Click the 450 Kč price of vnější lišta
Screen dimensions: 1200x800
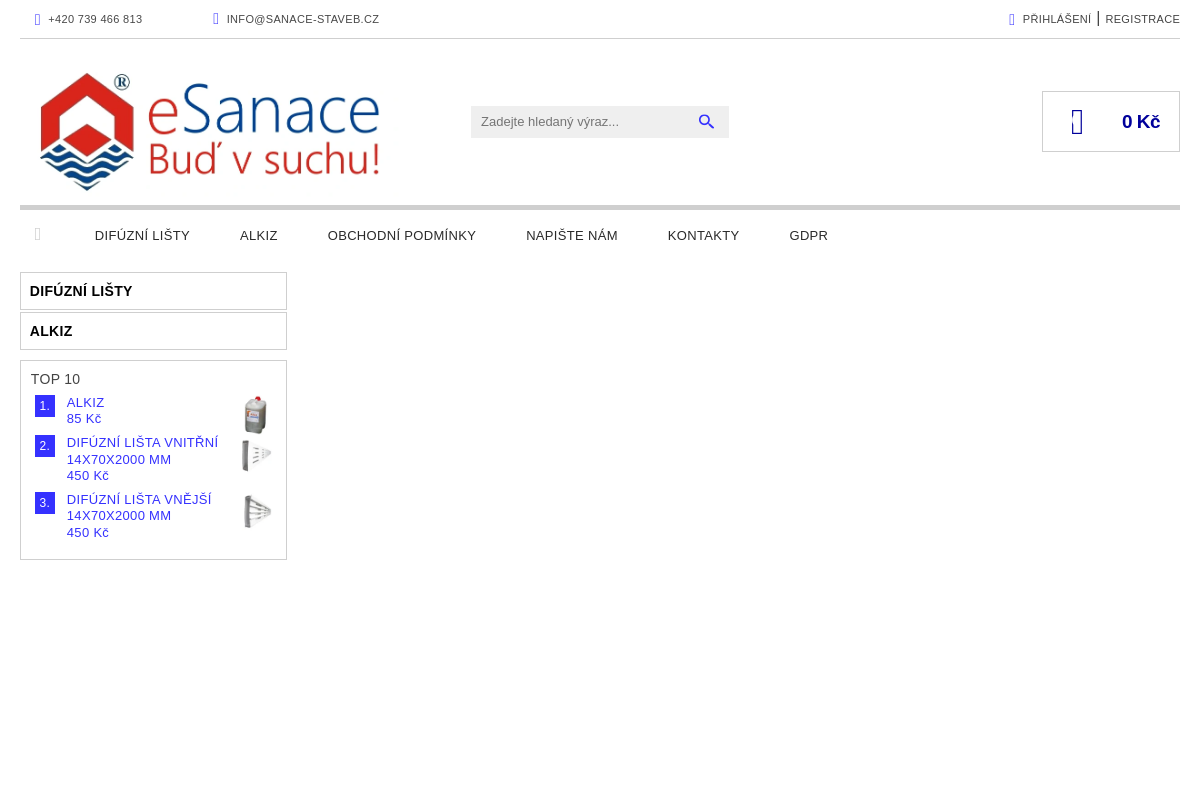point(88,533)
